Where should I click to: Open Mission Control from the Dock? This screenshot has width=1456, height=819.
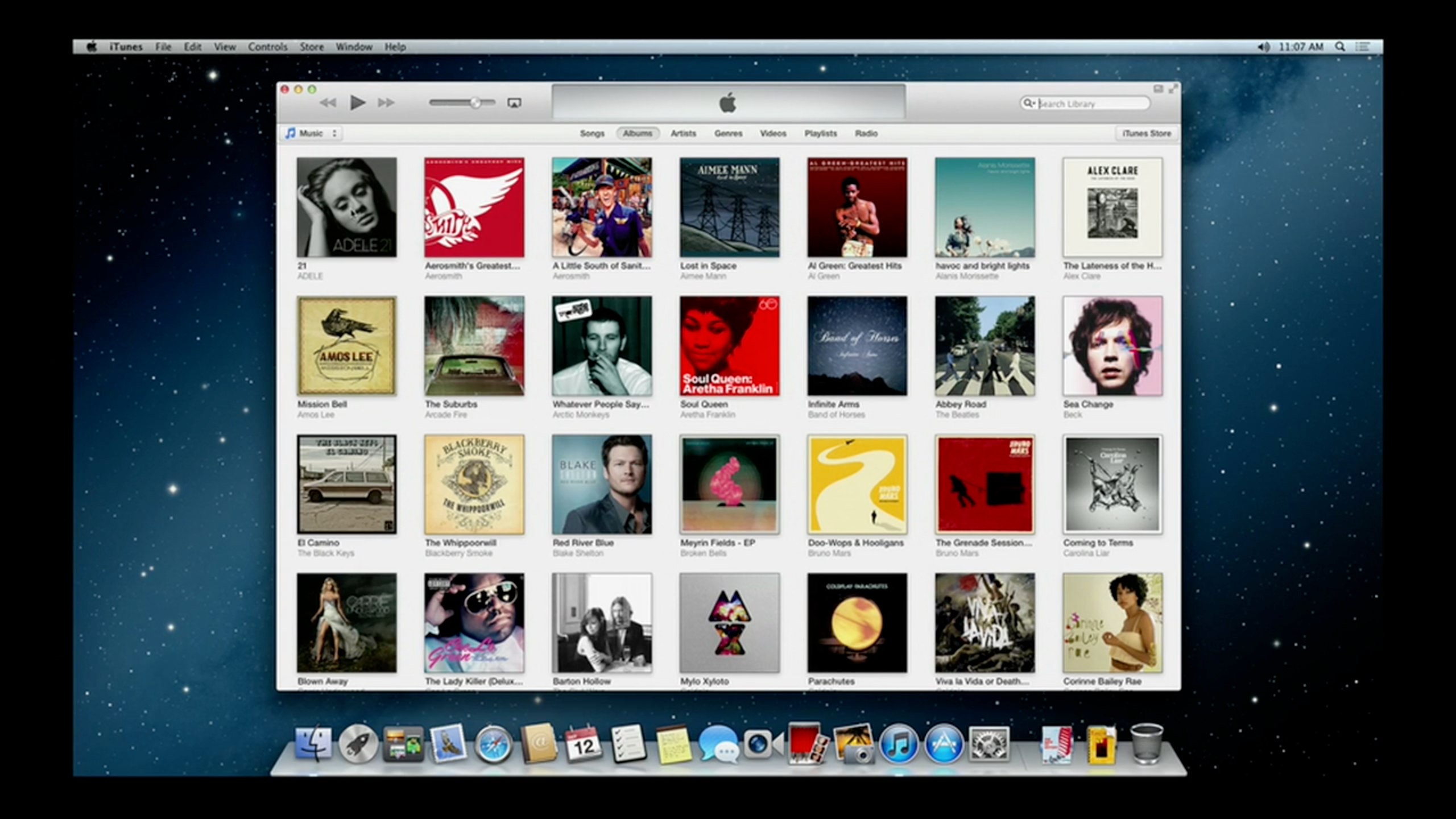[x=403, y=744]
